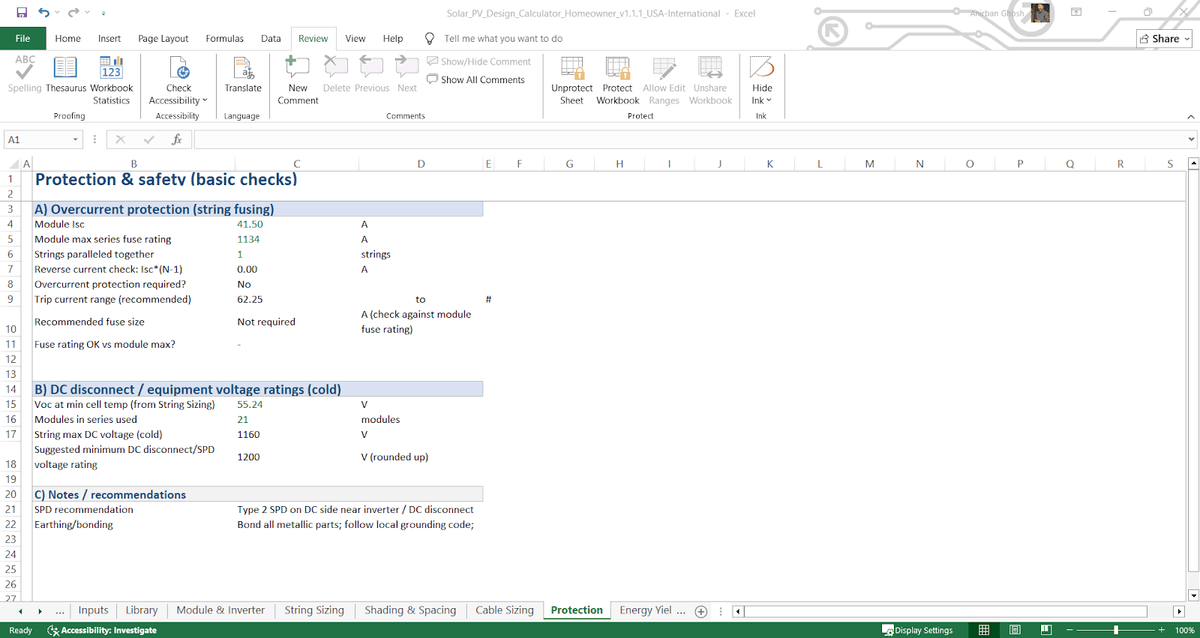Switch to Page Layout view in status bar
This screenshot has width=1200, height=638.
(1015, 630)
